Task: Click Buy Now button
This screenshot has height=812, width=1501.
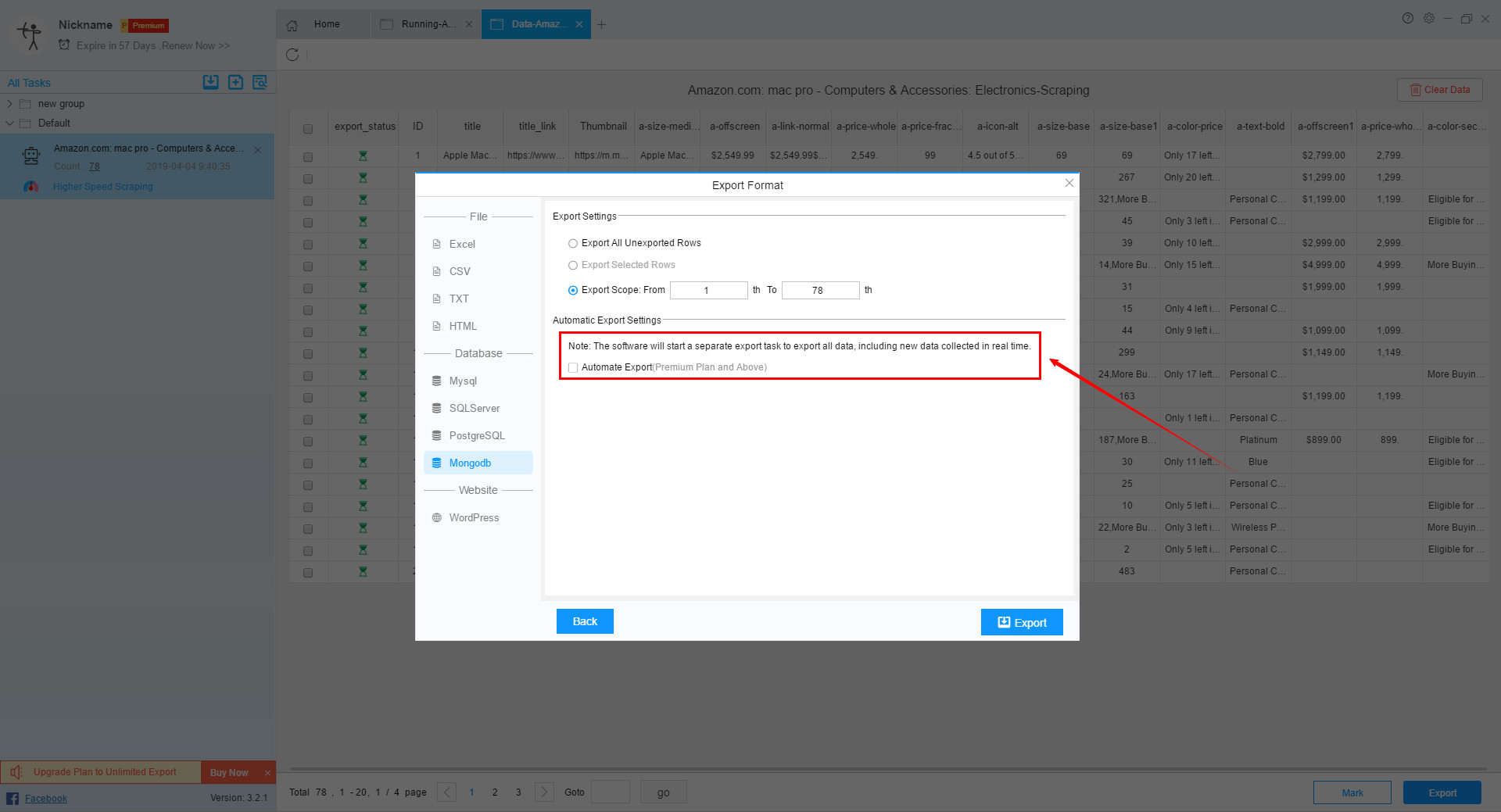Action: [229, 772]
